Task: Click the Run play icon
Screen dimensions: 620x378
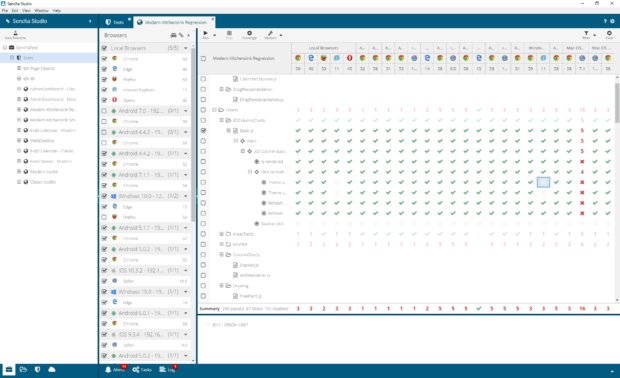Action: (x=206, y=33)
